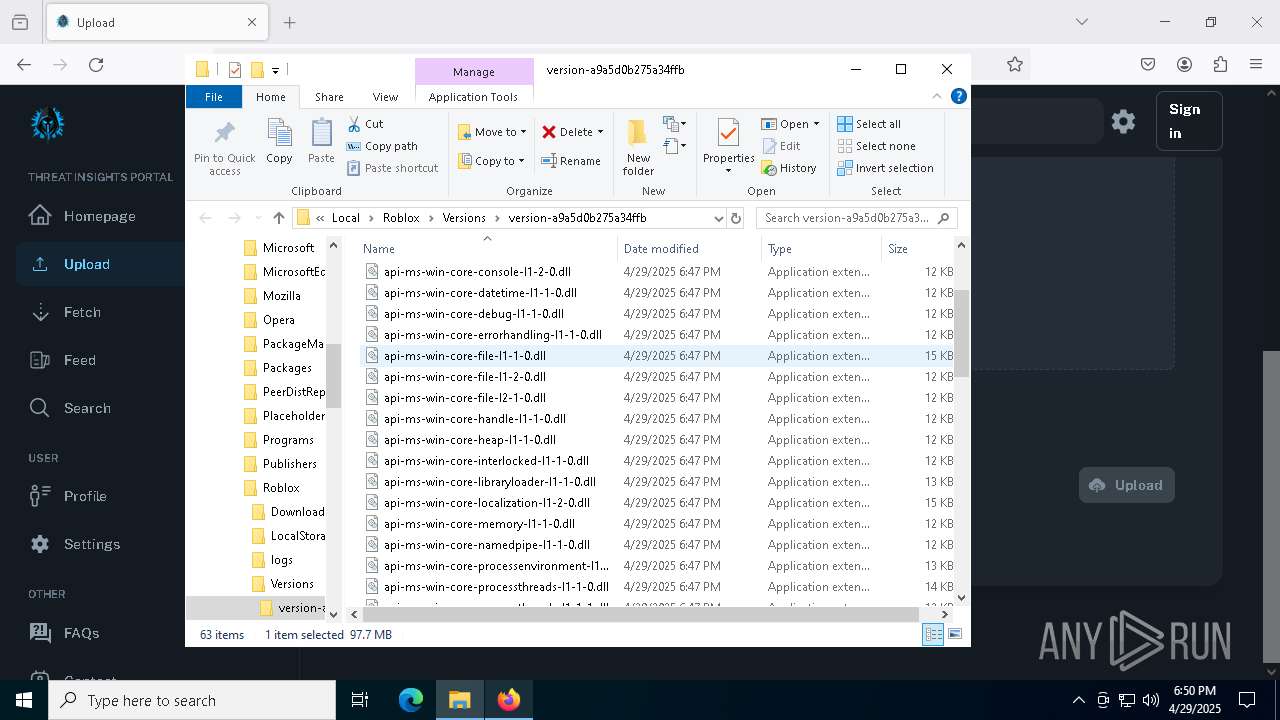Image resolution: width=1280 pixels, height=720 pixels.
Task: Create a New folder
Action: (x=638, y=148)
